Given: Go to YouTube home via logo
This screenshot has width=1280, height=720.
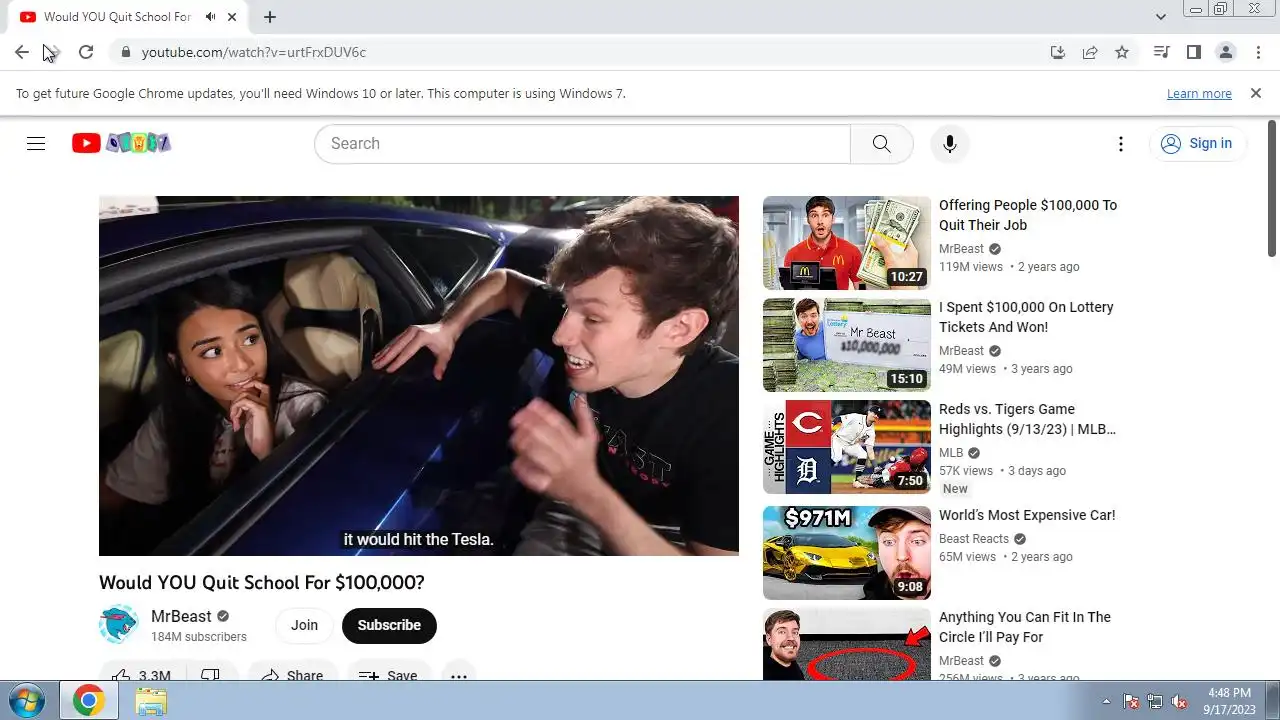Looking at the screenshot, I should tap(121, 143).
